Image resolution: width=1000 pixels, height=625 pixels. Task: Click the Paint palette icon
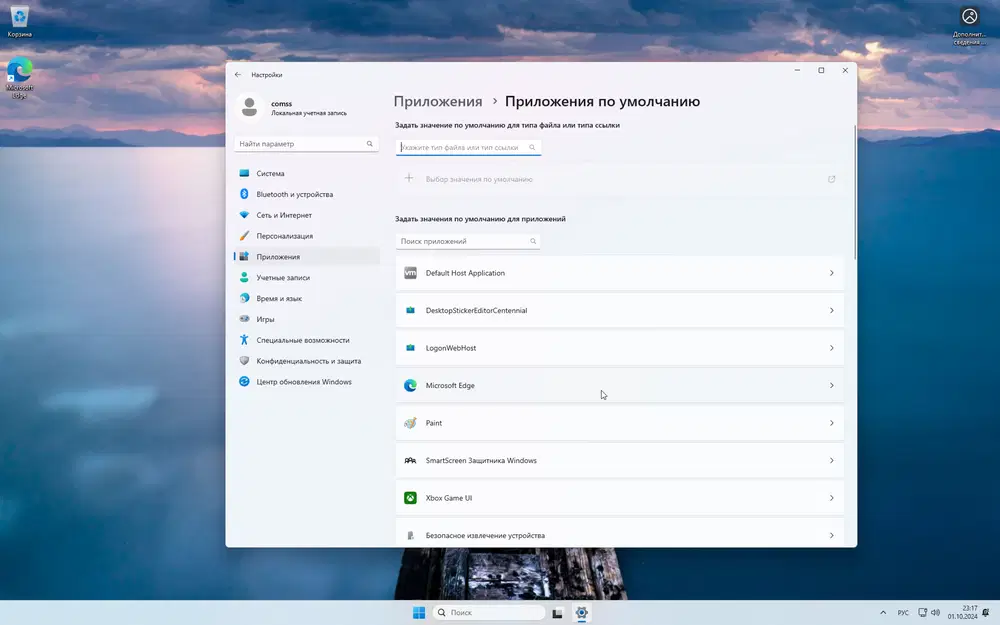410,423
